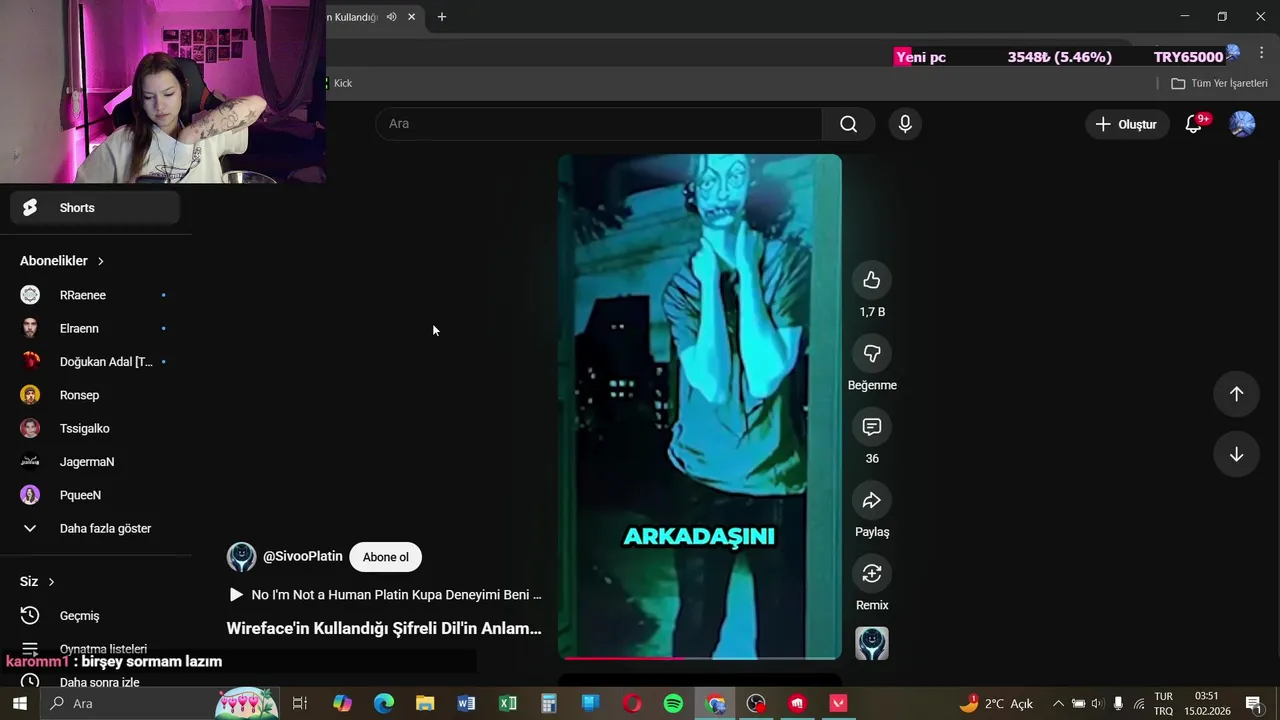Switch TUR TRQ keyboard language

click(1164, 703)
